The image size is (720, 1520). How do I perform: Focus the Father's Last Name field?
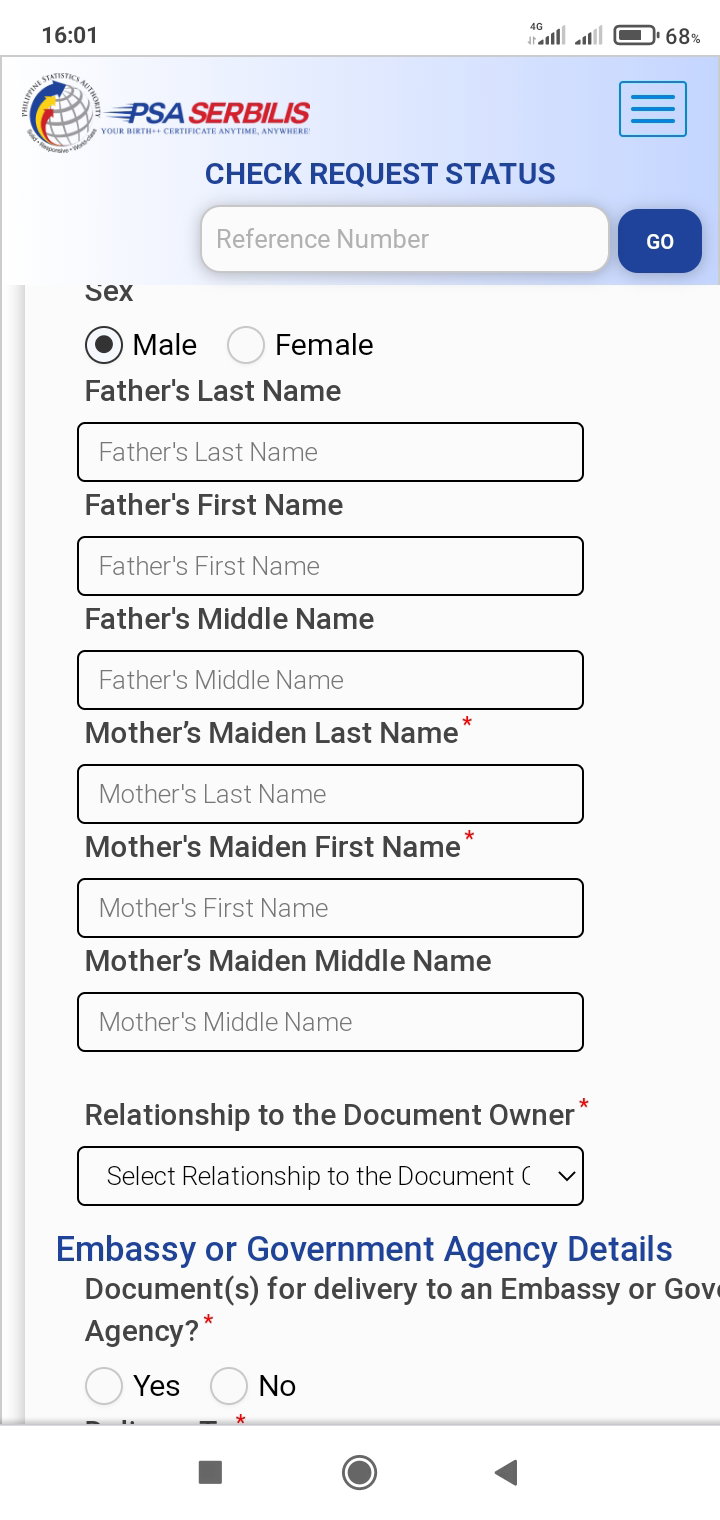(x=330, y=452)
